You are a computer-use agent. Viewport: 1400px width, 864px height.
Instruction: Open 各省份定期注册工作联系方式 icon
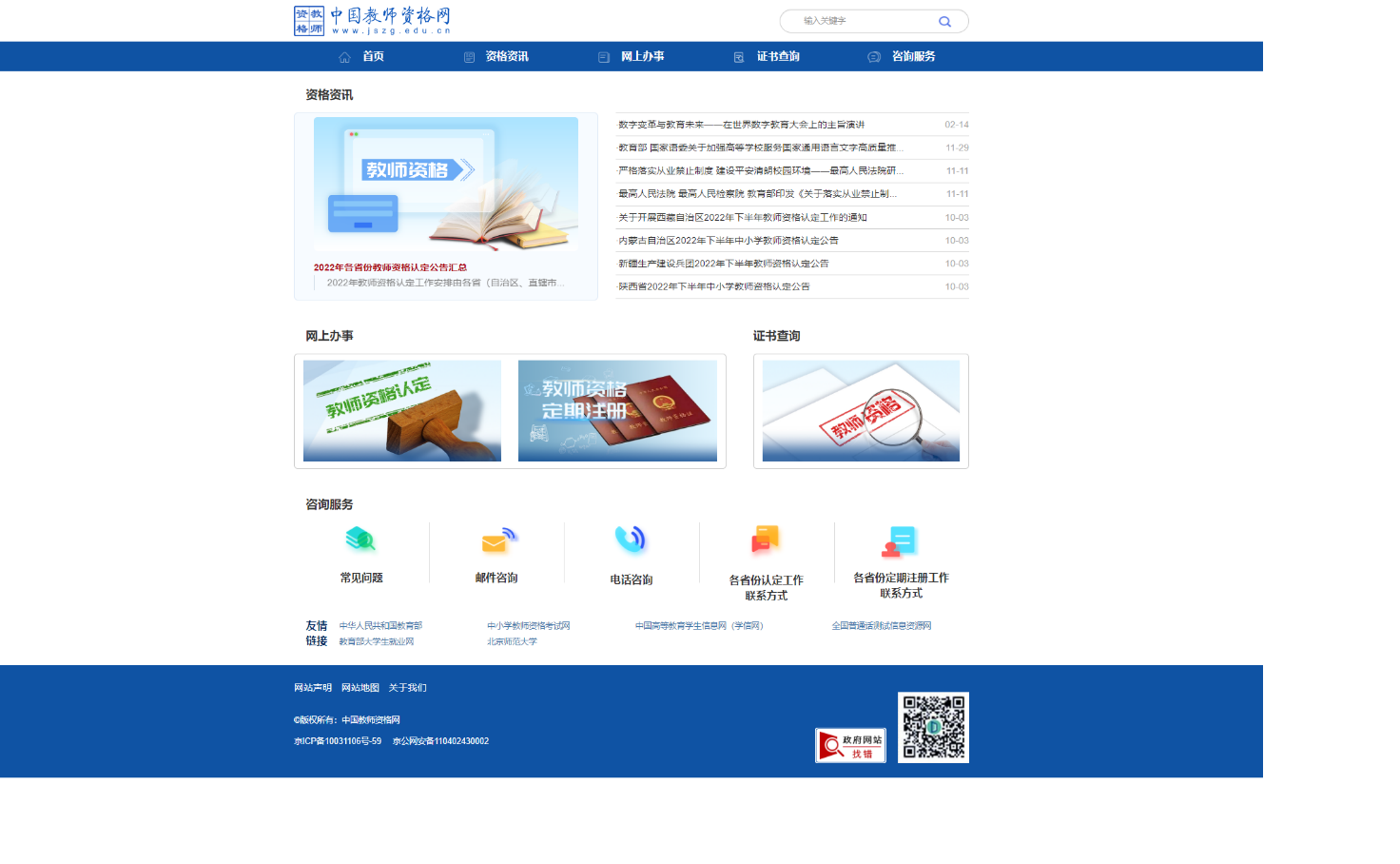tap(900, 541)
